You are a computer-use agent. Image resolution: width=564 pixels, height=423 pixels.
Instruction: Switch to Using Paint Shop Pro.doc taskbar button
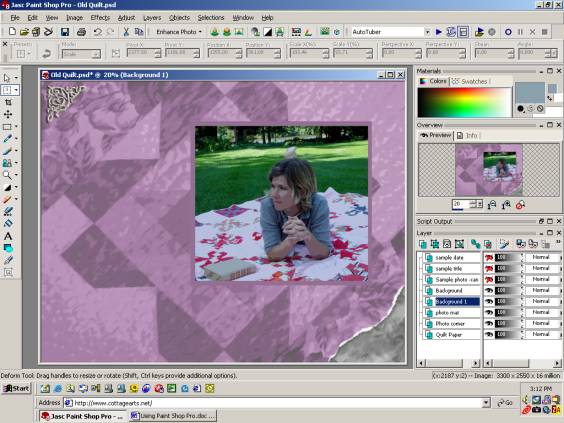pos(173,416)
